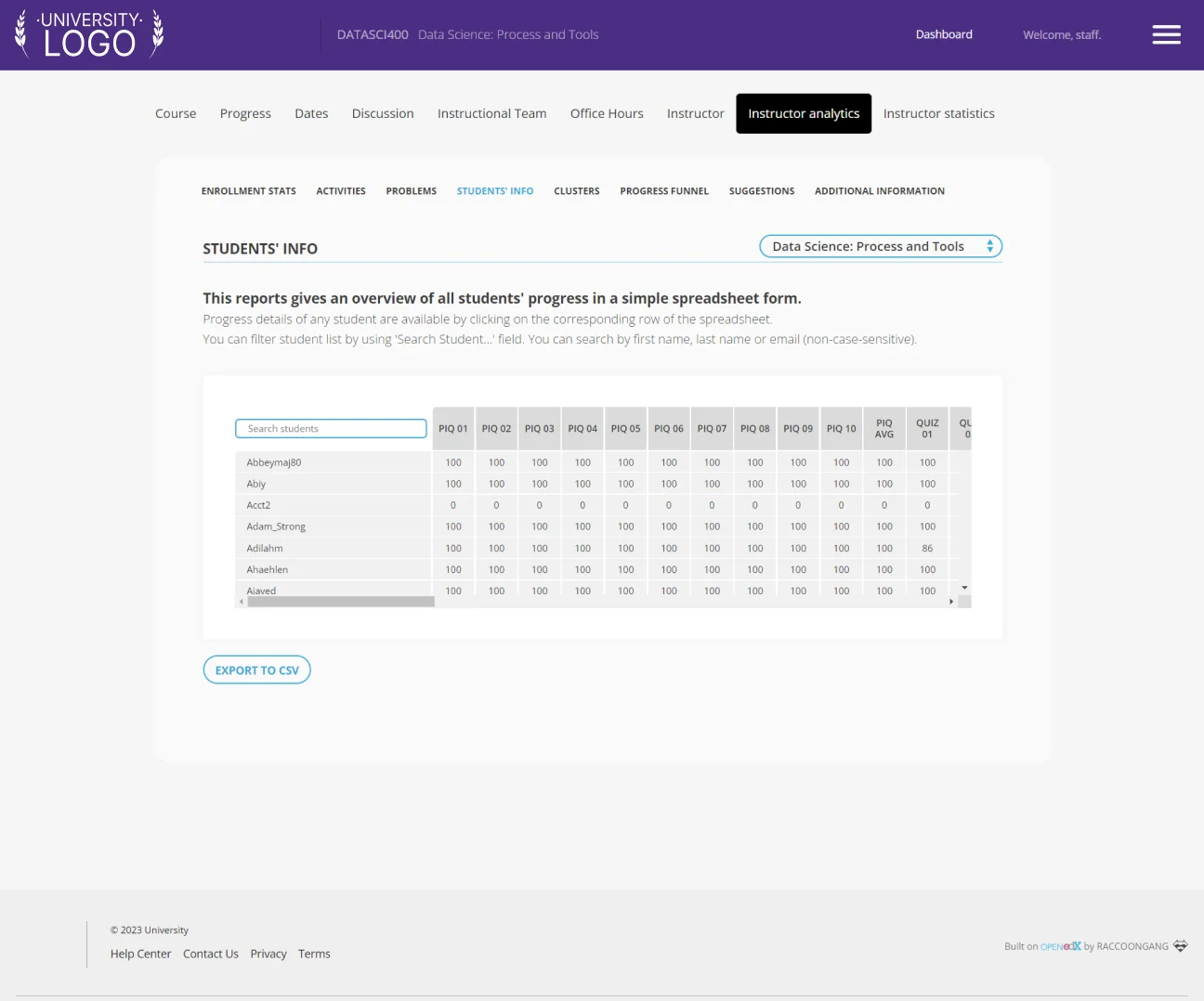Screen dimensions: 1204x1001
Task: Select the Students' Info section
Action: coord(495,191)
